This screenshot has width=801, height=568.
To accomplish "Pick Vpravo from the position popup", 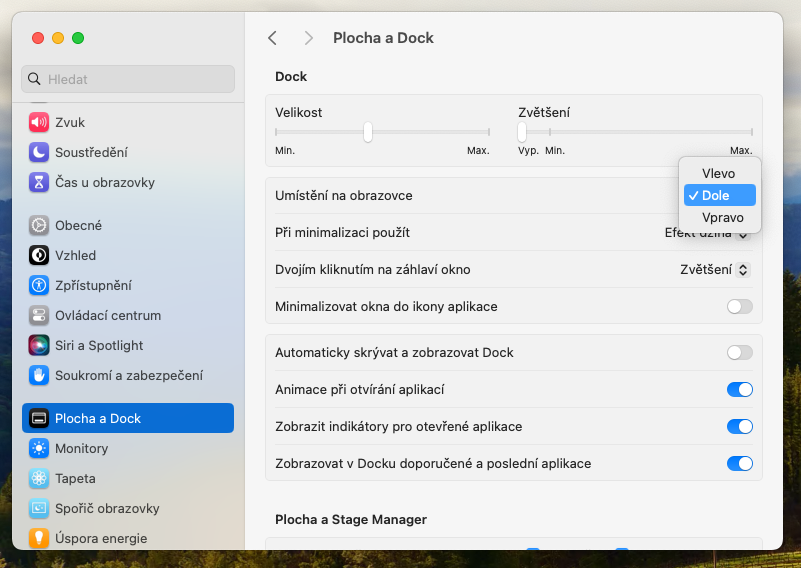I will pos(722,217).
